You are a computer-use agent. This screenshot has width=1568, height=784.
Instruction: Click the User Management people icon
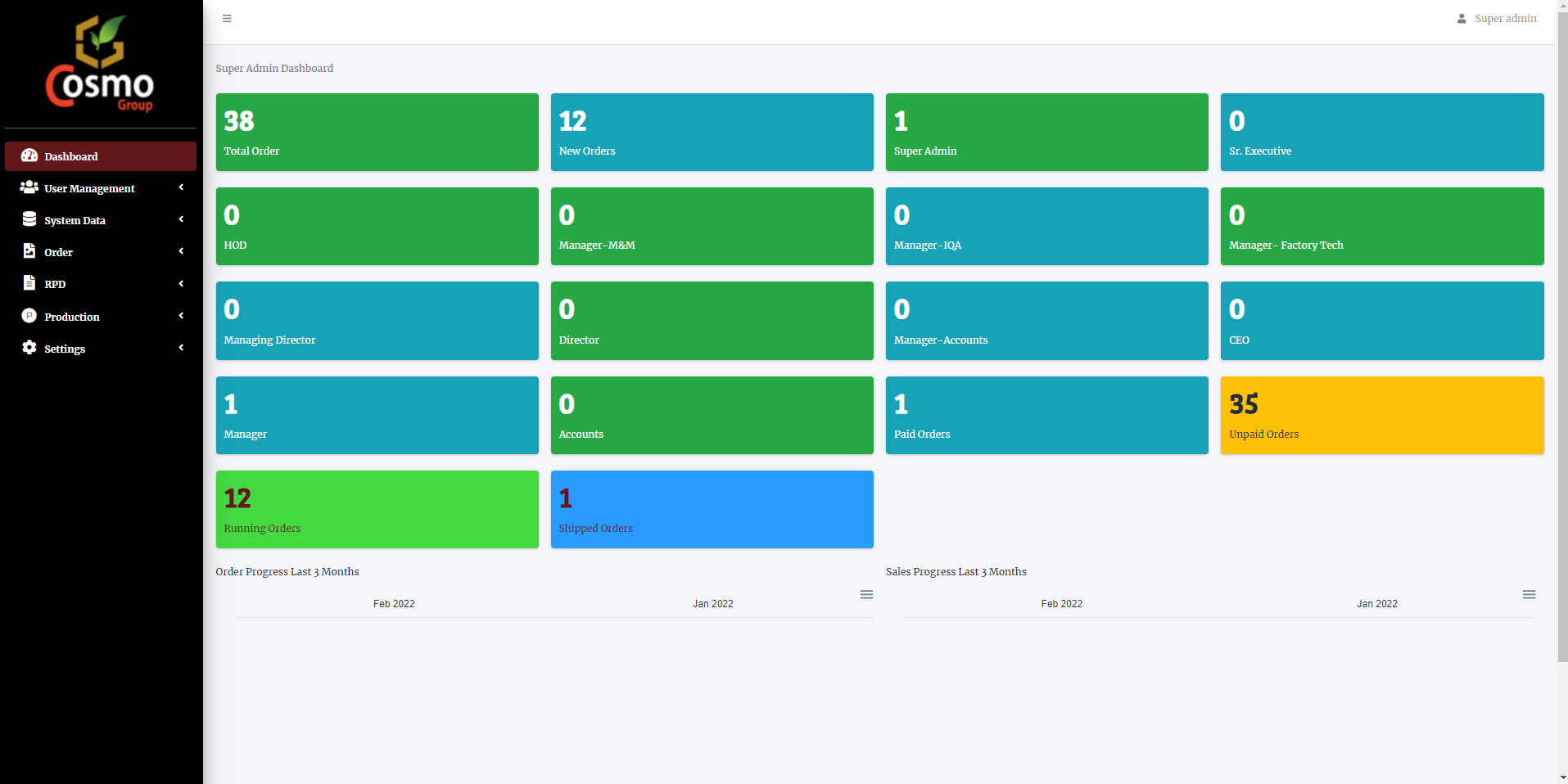pyautogui.click(x=29, y=187)
